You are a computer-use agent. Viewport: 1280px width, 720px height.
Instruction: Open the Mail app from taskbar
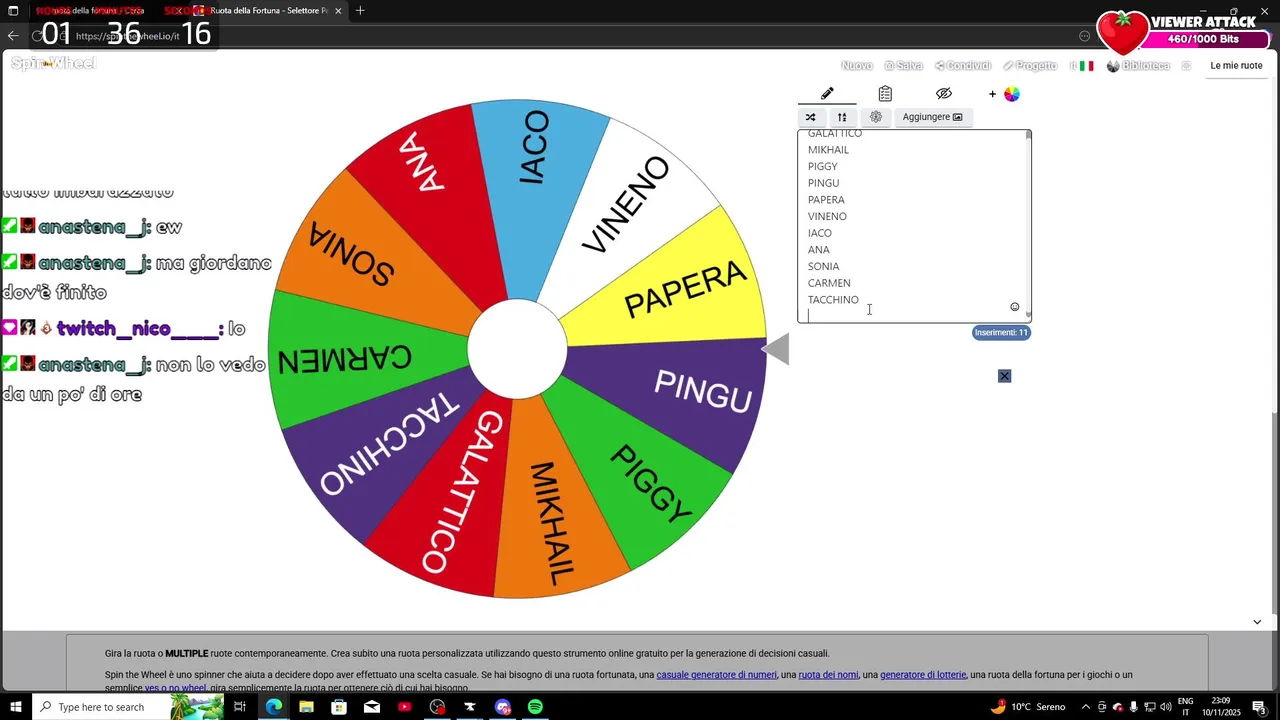click(x=372, y=707)
